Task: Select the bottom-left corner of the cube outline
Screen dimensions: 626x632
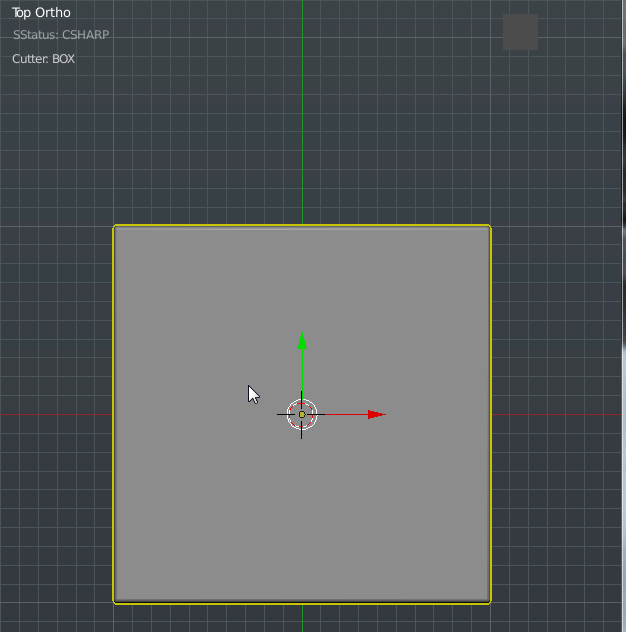Action: pos(115,602)
